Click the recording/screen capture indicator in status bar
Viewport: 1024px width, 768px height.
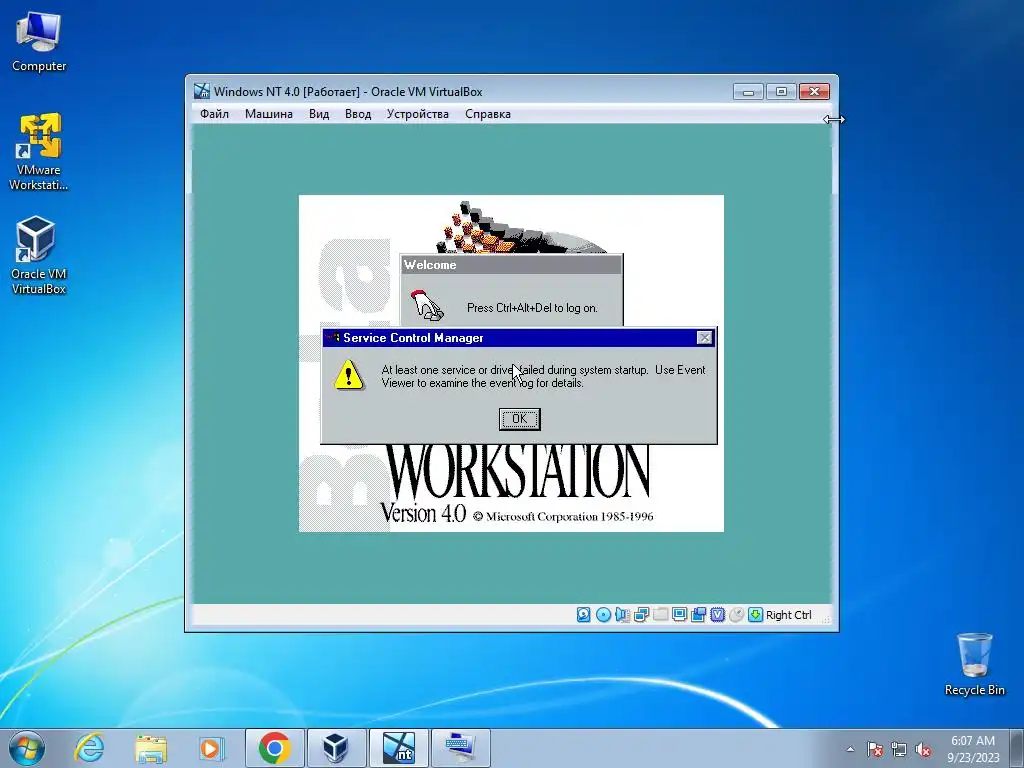[698, 615]
